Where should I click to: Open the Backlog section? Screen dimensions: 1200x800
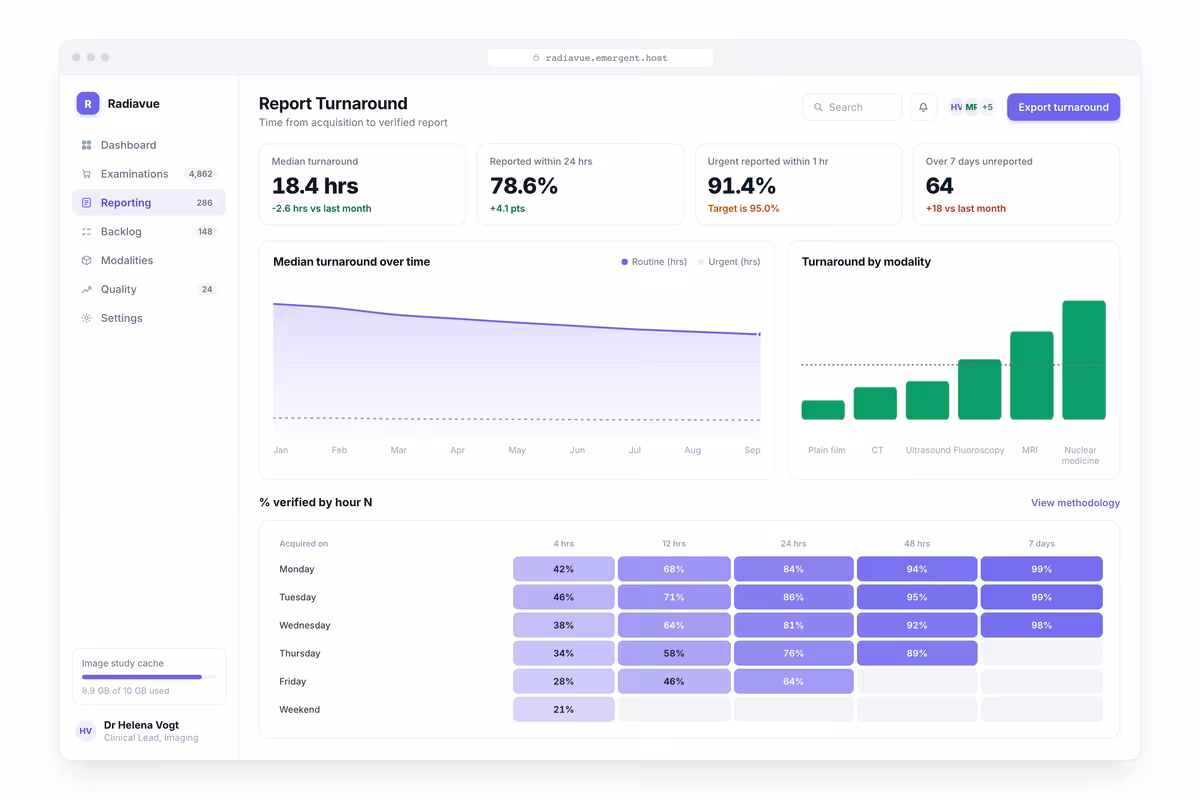[x=149, y=232]
